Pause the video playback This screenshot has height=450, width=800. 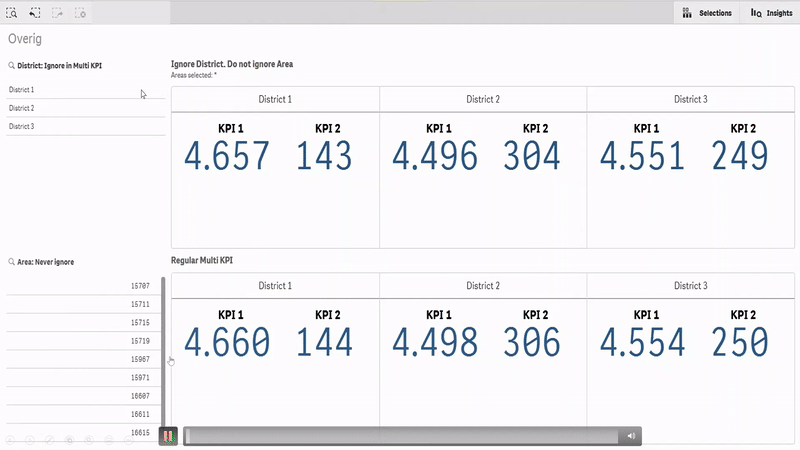tap(168, 436)
